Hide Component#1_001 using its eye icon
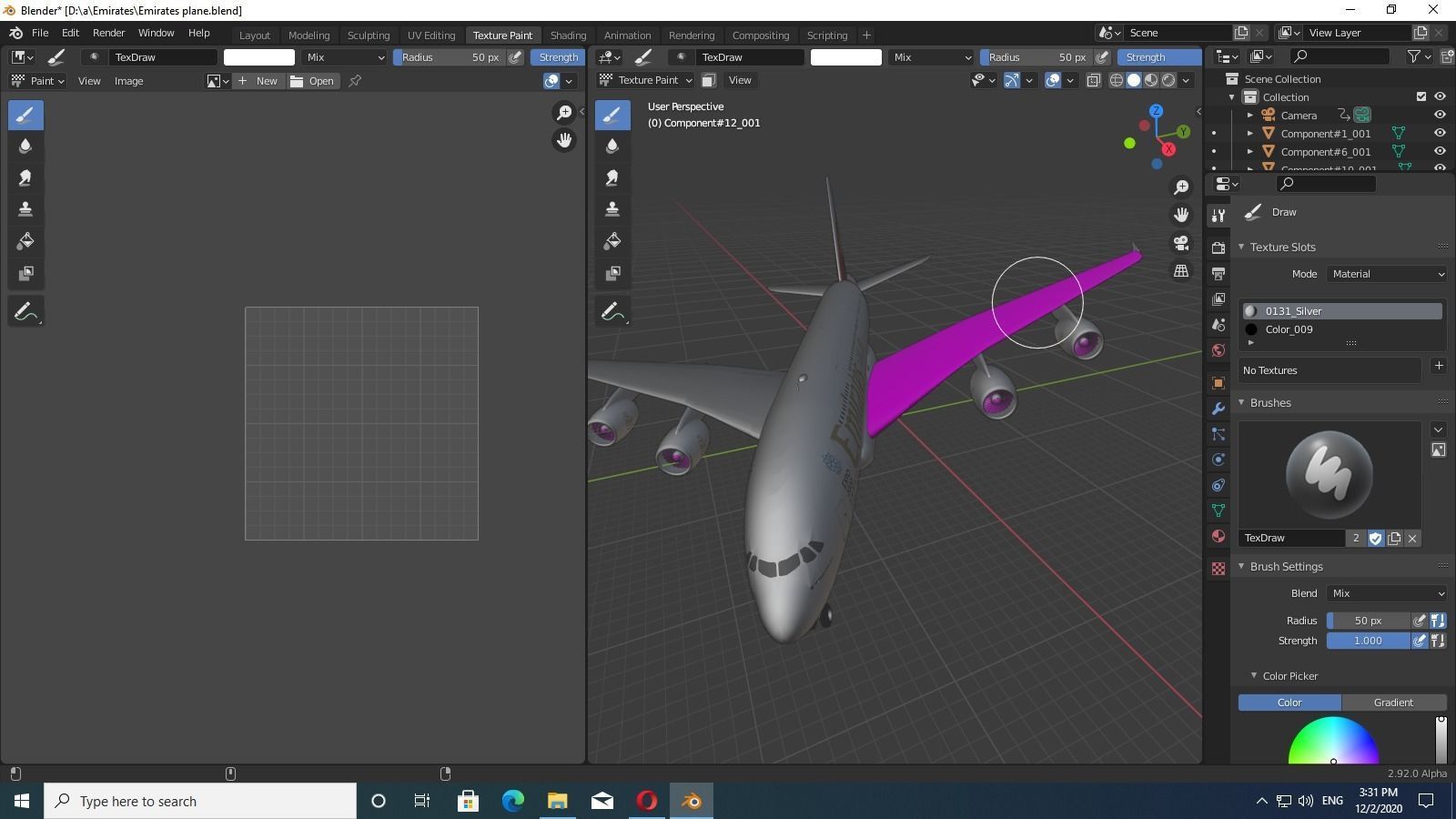Image resolution: width=1456 pixels, height=819 pixels. pyautogui.click(x=1440, y=133)
